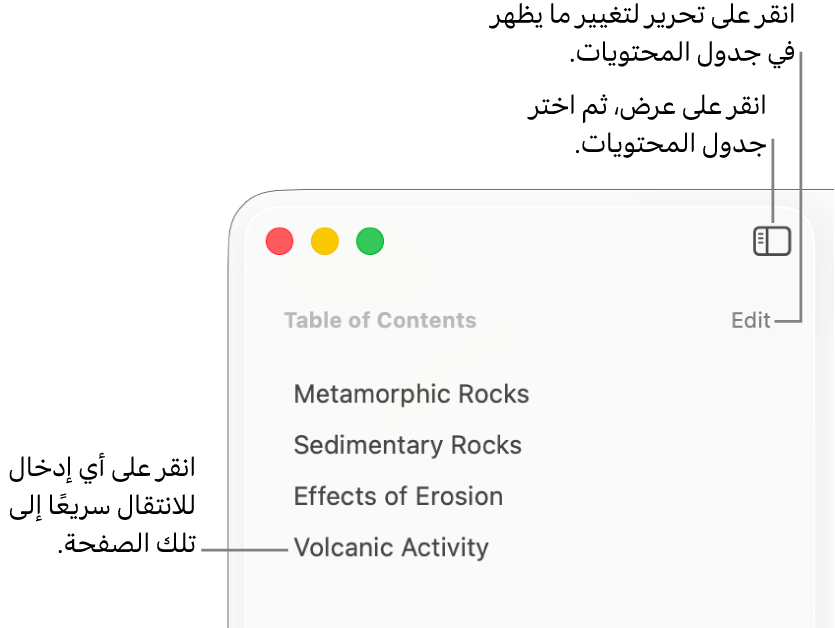
Task: Open the Metamorphic Rocks entry
Action: pyautogui.click(x=411, y=394)
